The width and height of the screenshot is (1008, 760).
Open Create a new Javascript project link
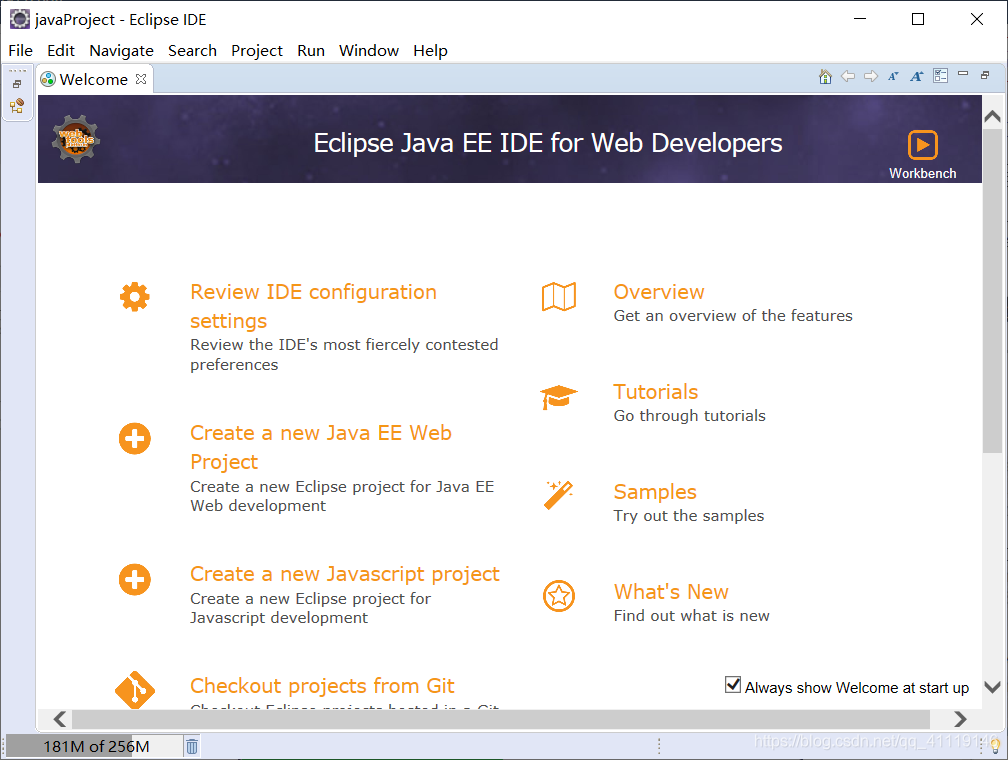pyautogui.click(x=345, y=574)
